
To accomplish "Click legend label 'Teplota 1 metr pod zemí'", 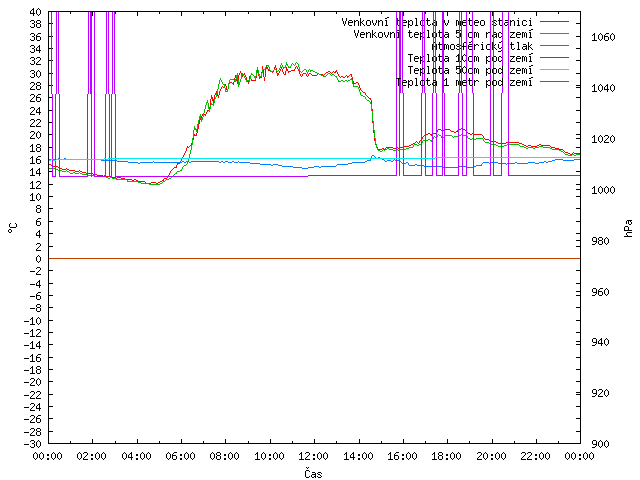I will click(464, 82).
